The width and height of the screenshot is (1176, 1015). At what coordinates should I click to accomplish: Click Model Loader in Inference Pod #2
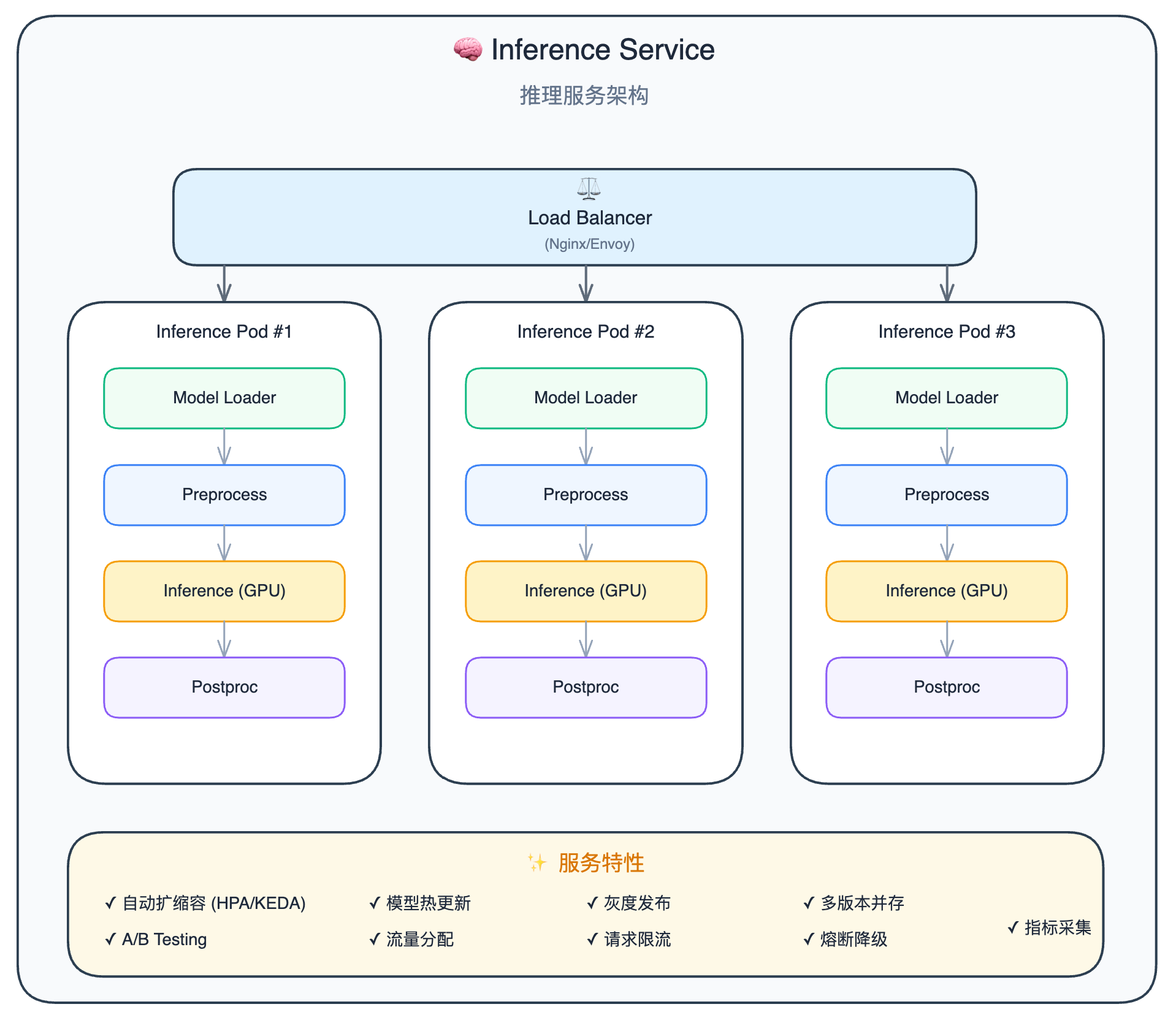[x=586, y=398]
